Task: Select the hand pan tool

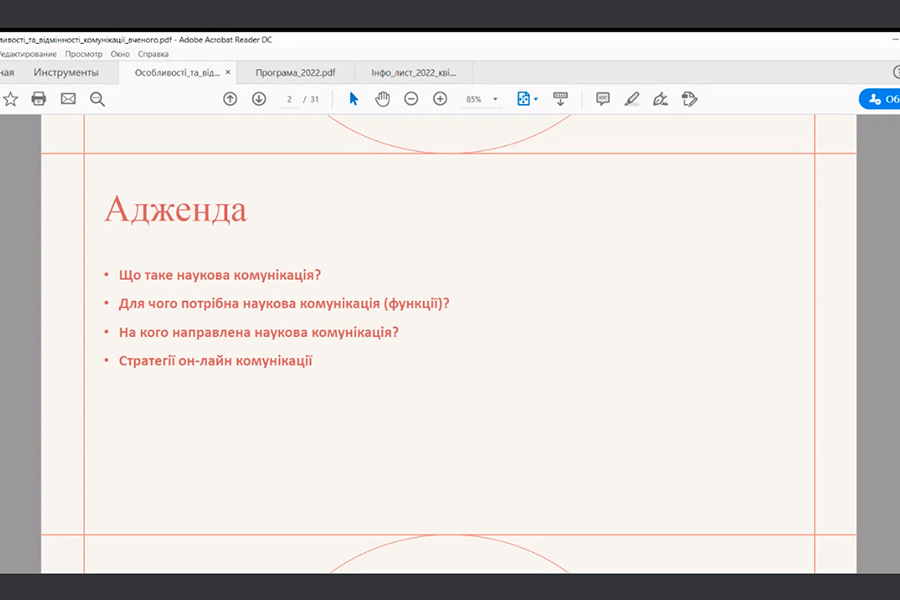Action: click(x=382, y=99)
